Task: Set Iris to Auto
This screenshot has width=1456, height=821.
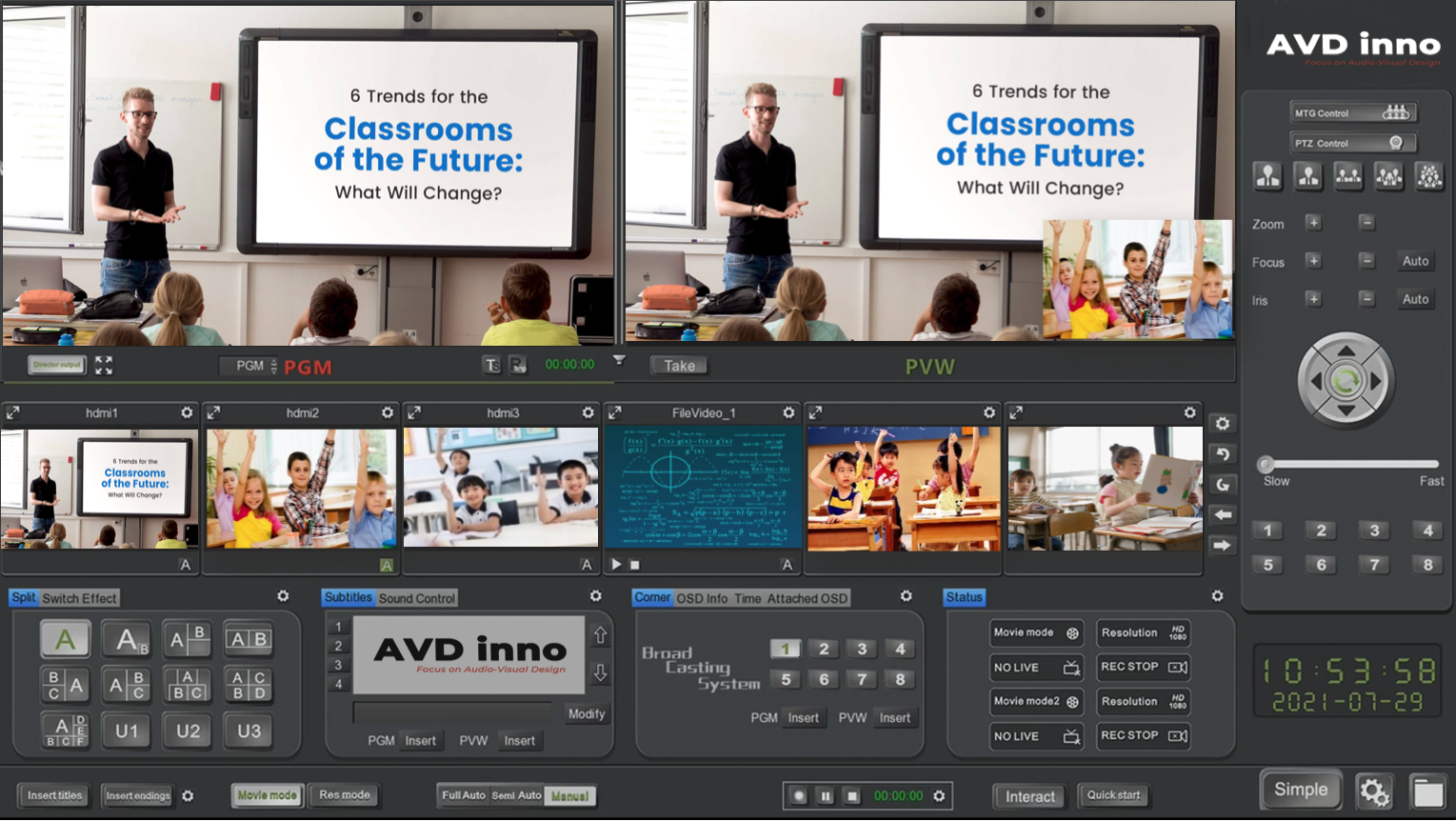Action: [x=1415, y=299]
